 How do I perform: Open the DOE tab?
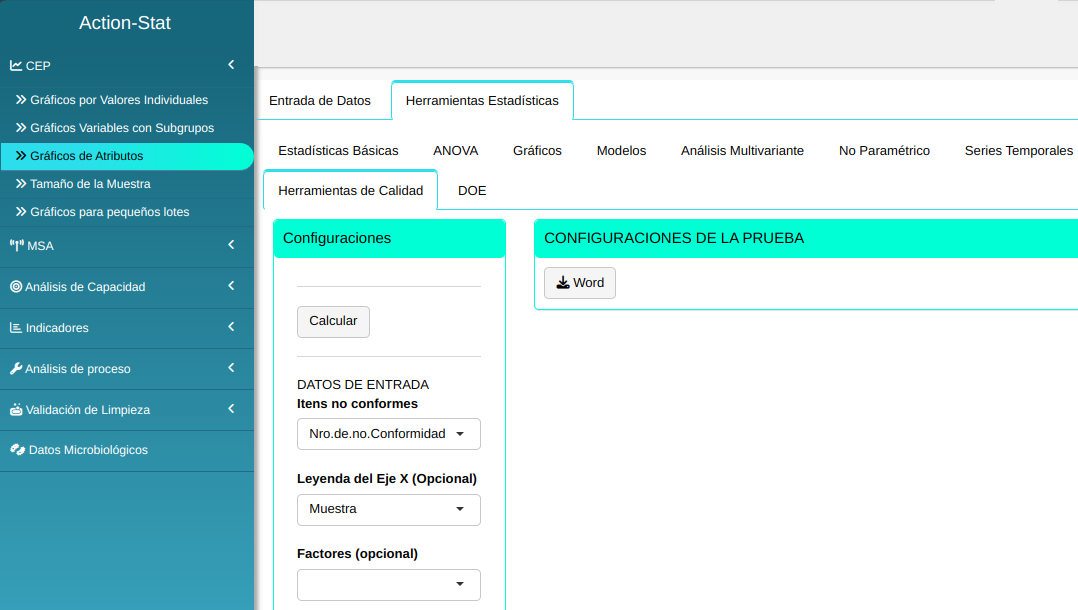(472, 191)
